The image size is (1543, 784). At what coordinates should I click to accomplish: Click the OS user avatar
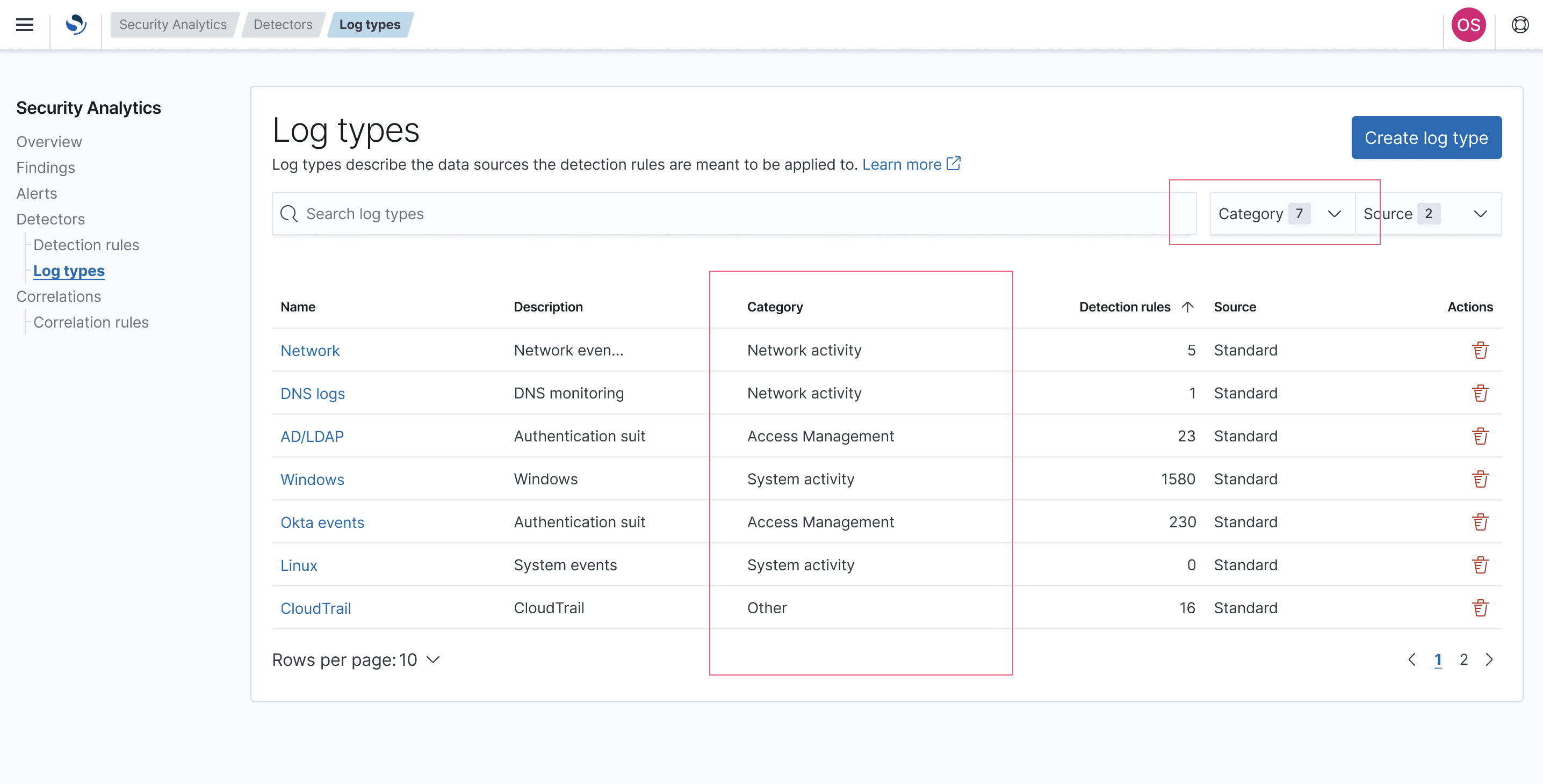(1468, 25)
